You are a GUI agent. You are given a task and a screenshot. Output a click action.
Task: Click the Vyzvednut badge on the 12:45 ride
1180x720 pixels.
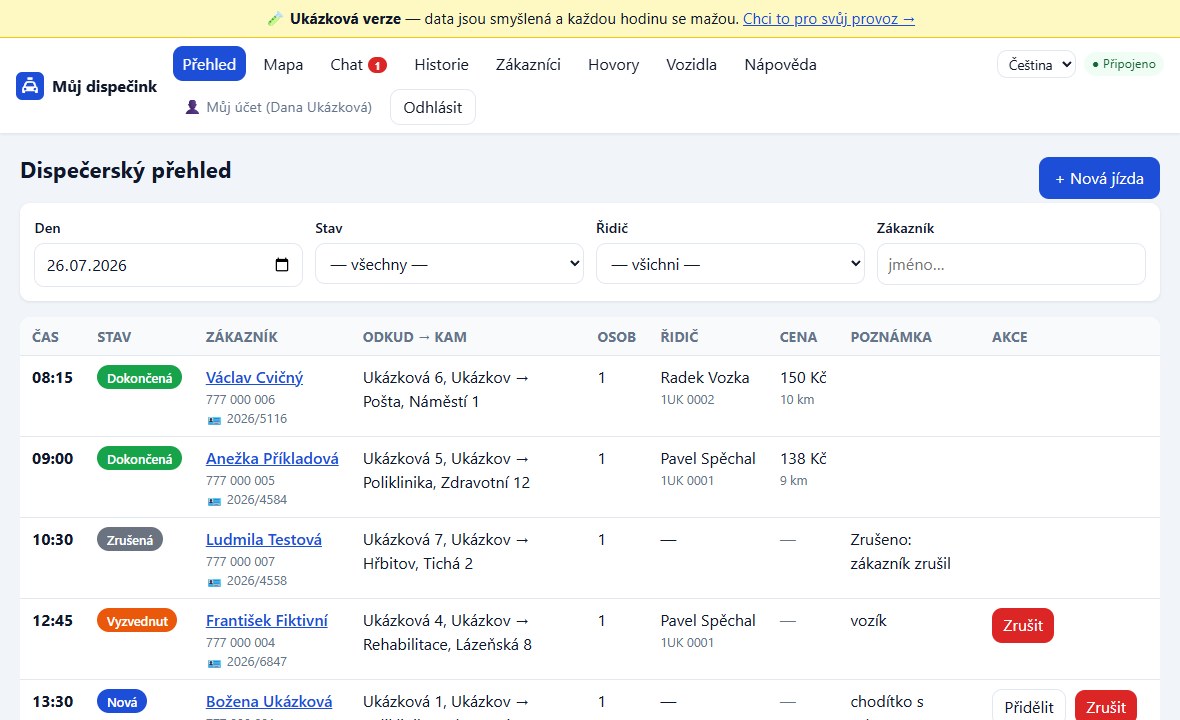pos(137,621)
